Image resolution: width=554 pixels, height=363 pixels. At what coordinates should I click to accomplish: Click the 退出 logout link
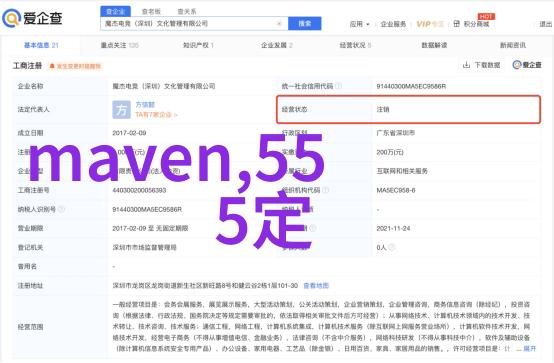(x=546, y=24)
